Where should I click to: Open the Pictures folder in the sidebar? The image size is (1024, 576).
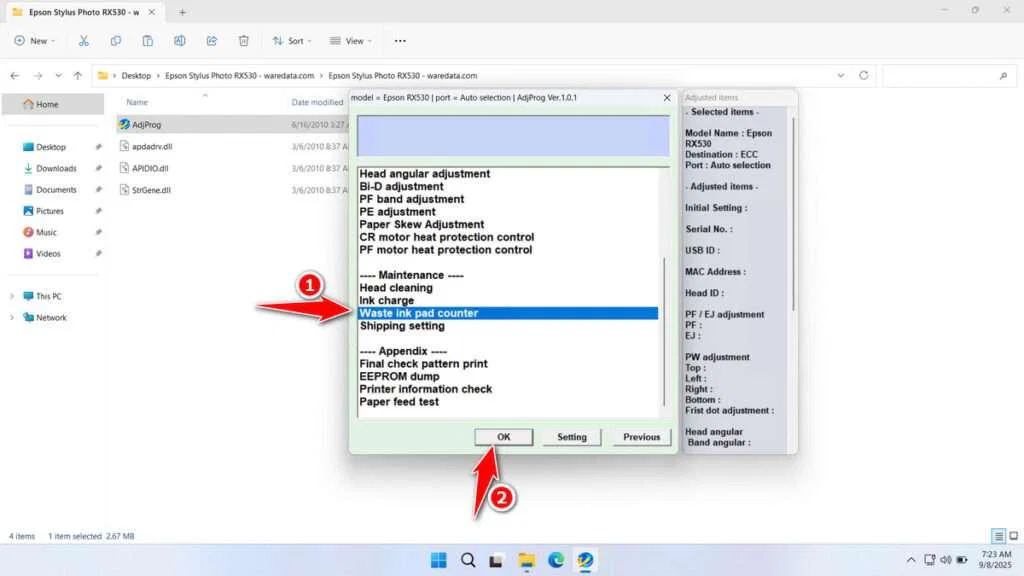[x=49, y=211]
